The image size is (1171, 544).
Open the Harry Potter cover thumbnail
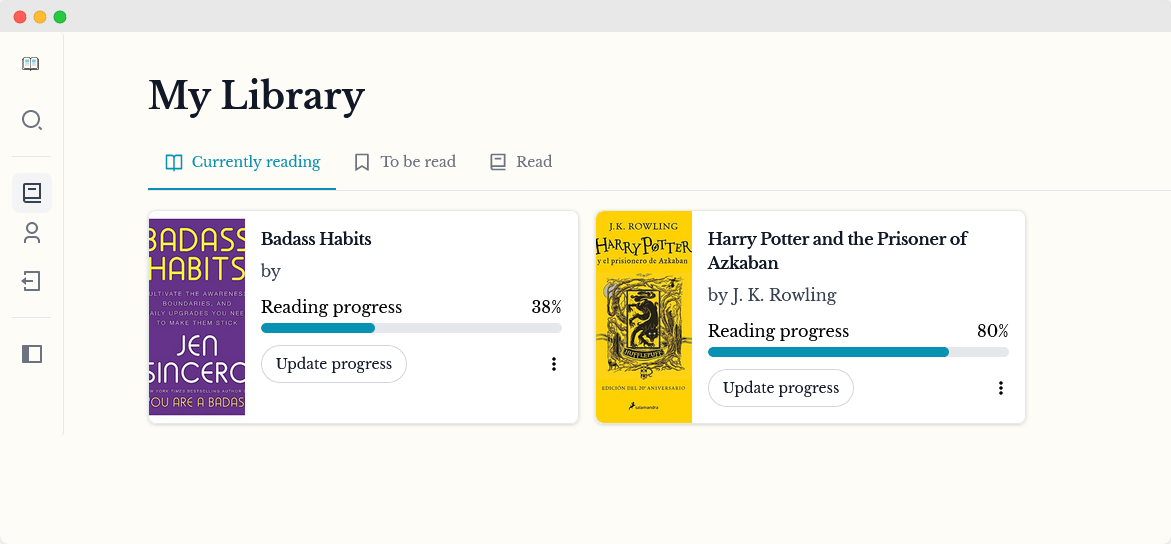(644, 317)
